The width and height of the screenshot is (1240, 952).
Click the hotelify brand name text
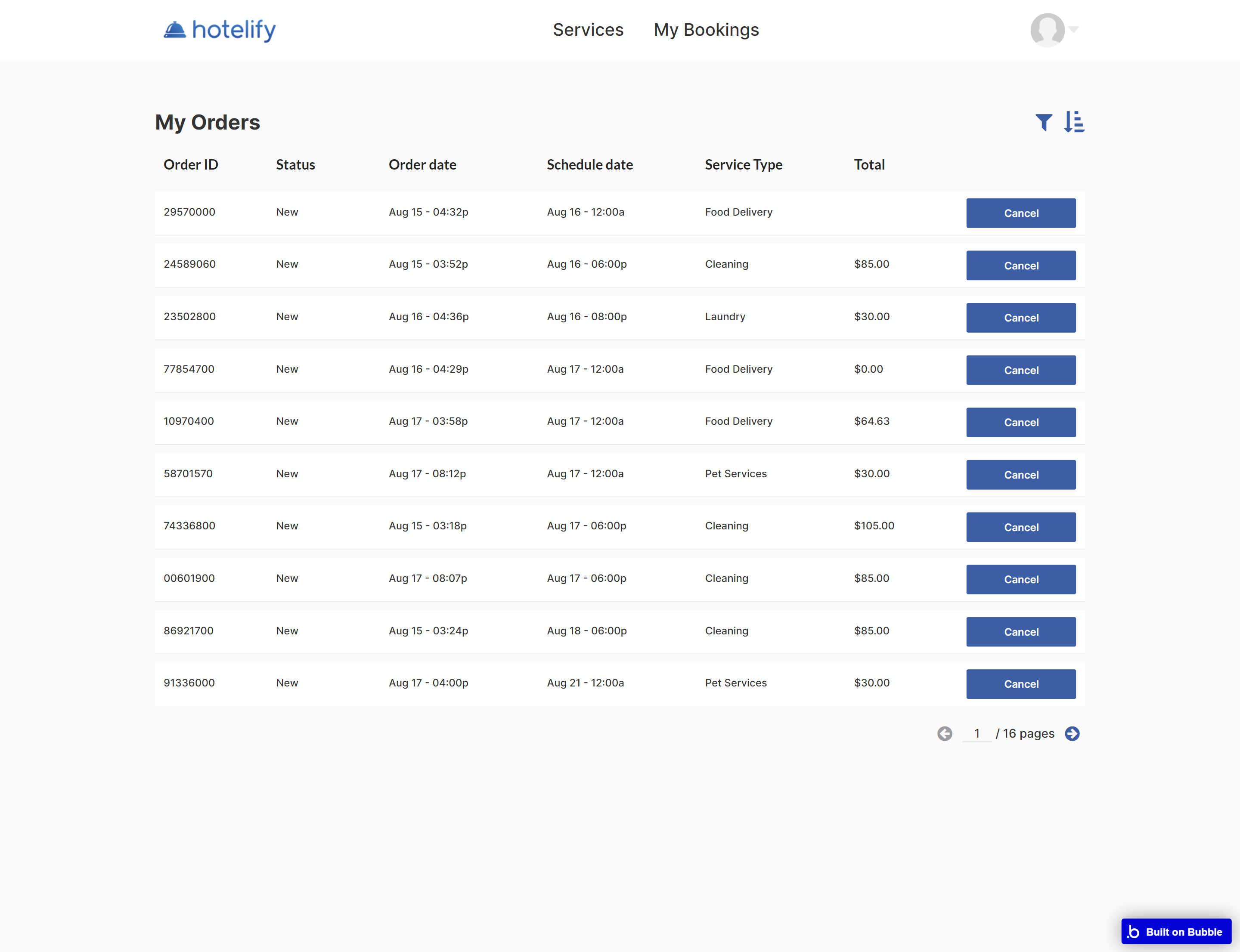pos(234,30)
